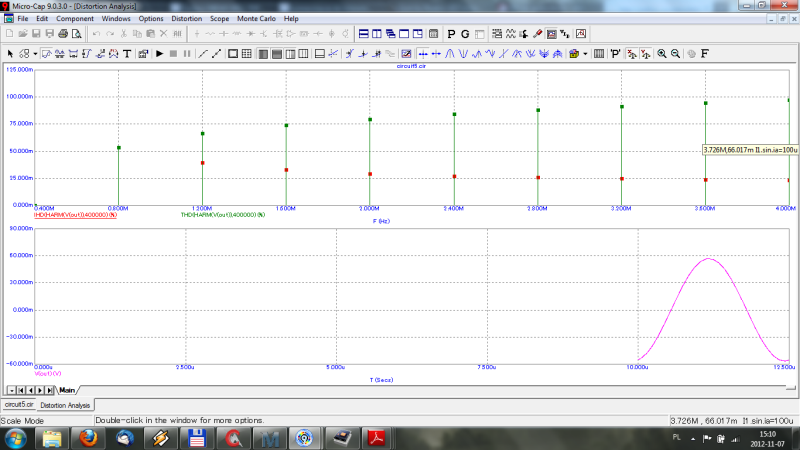This screenshot has height=450, width=800.
Task: Open the Scope menu
Action: (x=219, y=18)
